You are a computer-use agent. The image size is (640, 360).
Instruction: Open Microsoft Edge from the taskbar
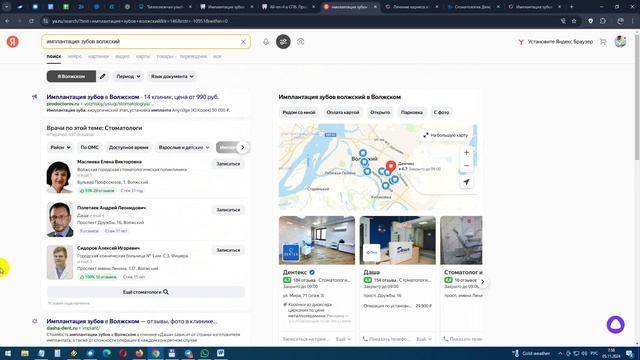coord(107,353)
